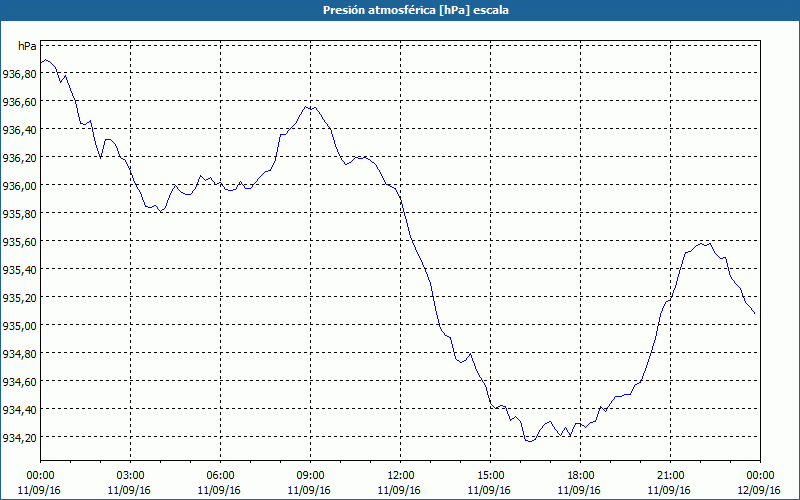Click the curve minimum after 16:00
The height and width of the screenshot is (500, 800).
pyautogui.click(x=530, y=441)
